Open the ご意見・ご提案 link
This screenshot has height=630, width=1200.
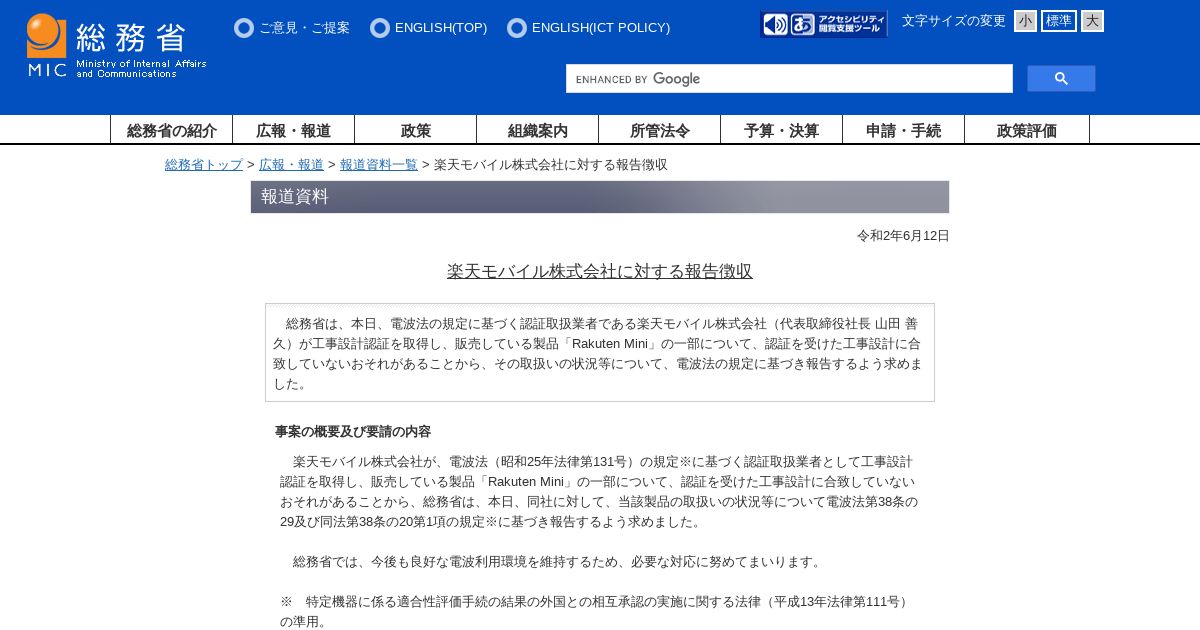click(x=304, y=28)
